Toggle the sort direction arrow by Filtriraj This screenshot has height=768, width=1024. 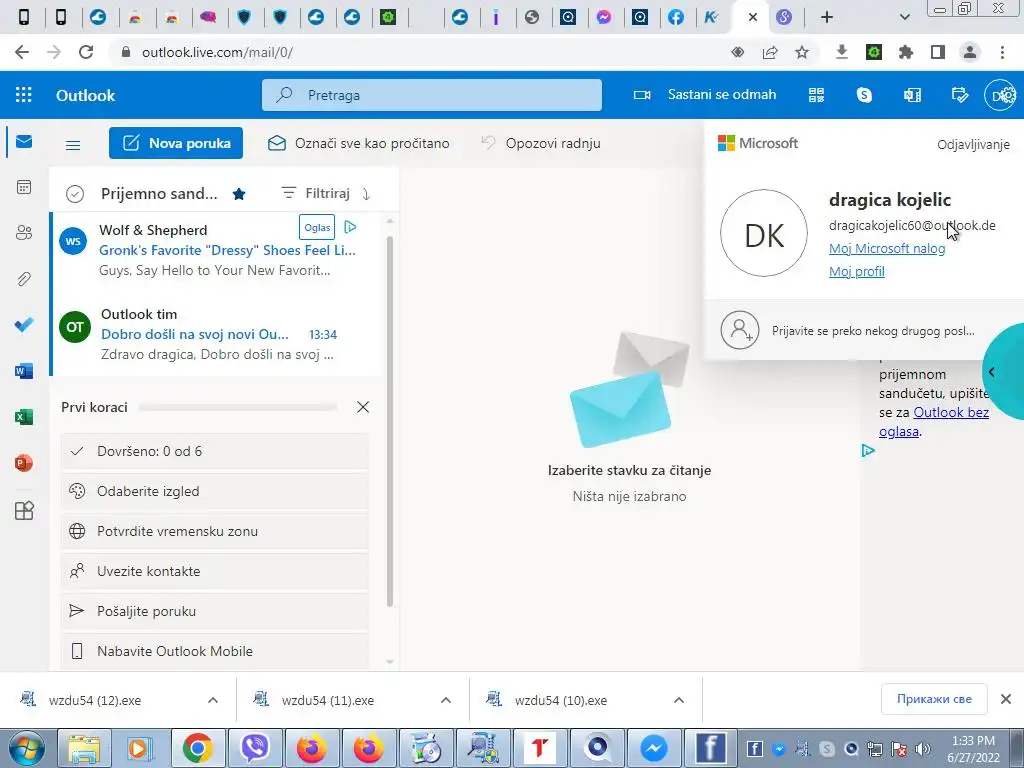pyautogui.click(x=366, y=194)
